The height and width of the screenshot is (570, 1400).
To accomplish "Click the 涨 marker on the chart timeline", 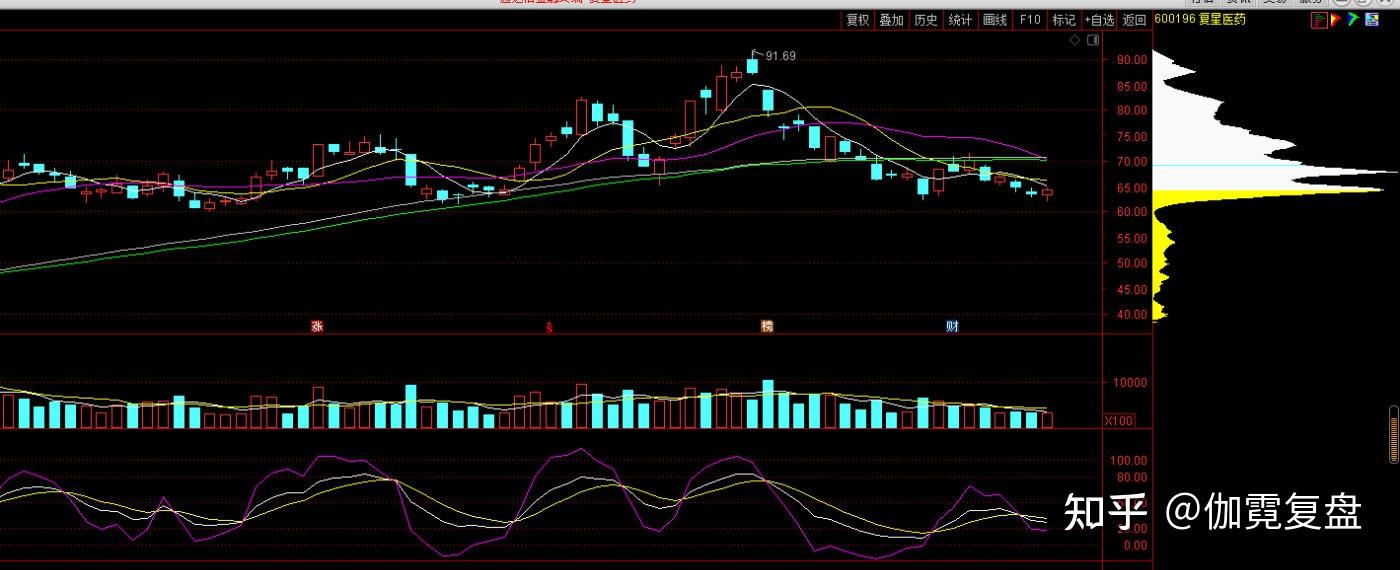I will (x=317, y=326).
